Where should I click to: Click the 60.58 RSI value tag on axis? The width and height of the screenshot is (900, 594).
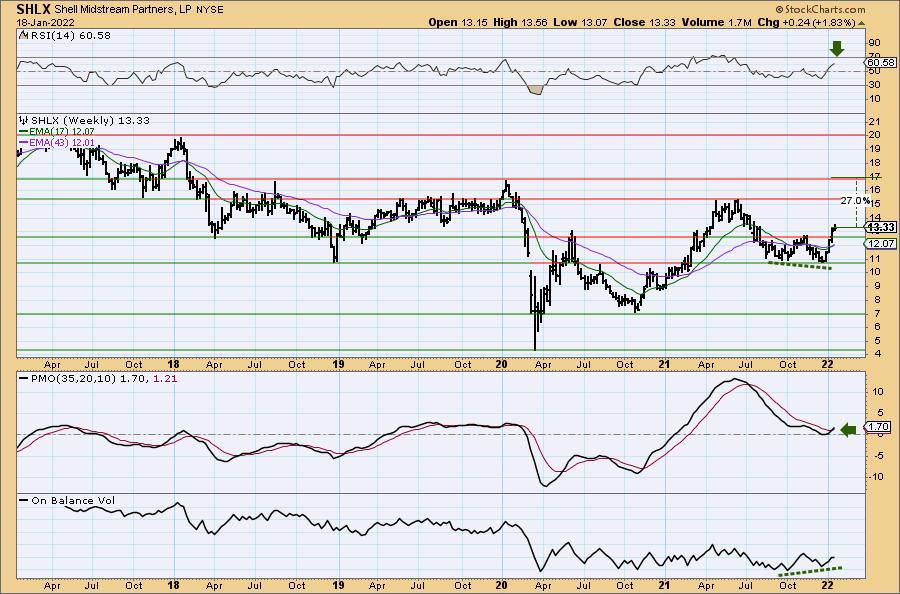pos(880,63)
